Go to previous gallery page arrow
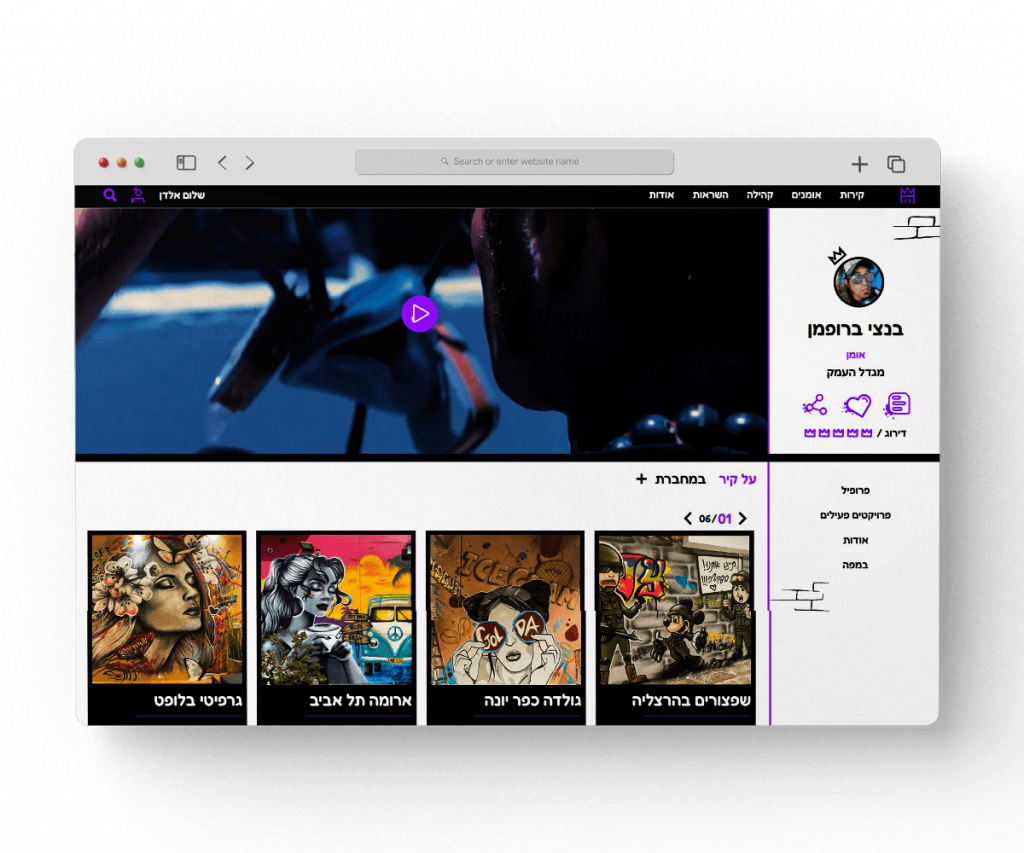Image resolution: width=1024 pixels, height=853 pixels. pyautogui.click(x=742, y=519)
